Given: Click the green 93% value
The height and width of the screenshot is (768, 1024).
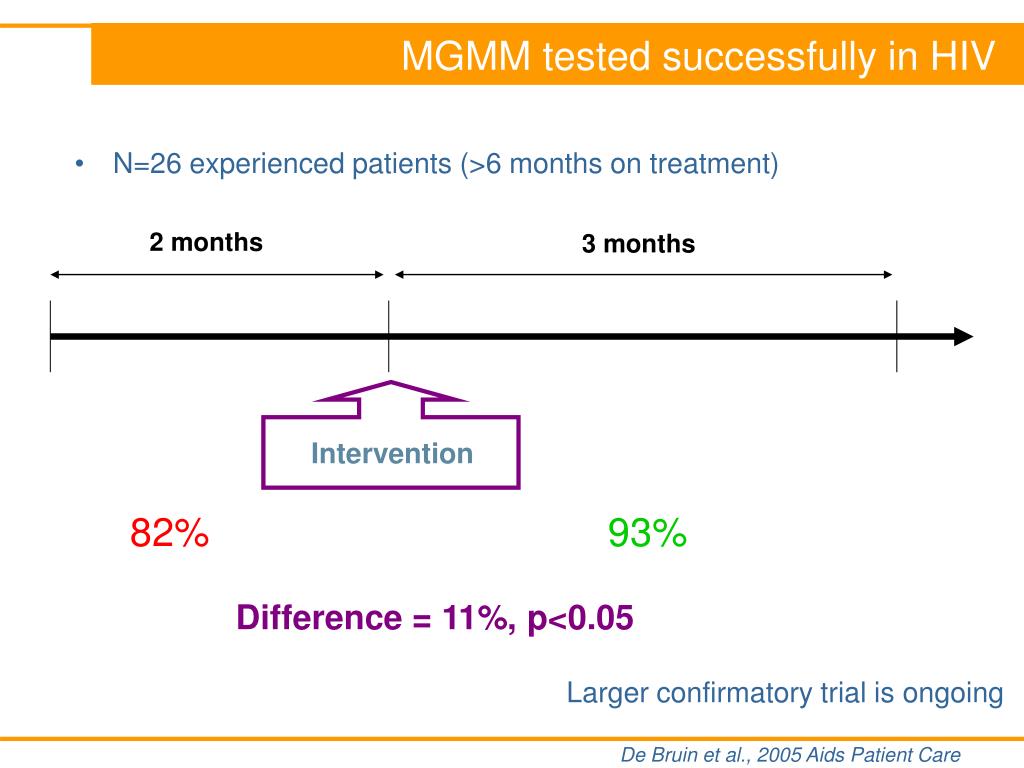Looking at the screenshot, I should 647,533.
